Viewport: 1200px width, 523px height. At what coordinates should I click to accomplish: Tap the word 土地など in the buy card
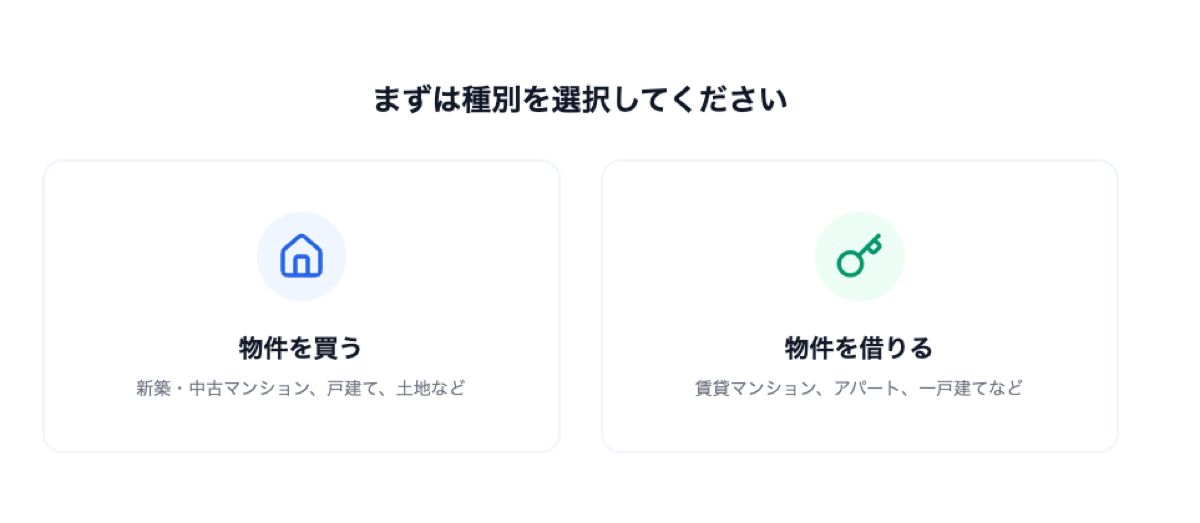click(x=431, y=388)
